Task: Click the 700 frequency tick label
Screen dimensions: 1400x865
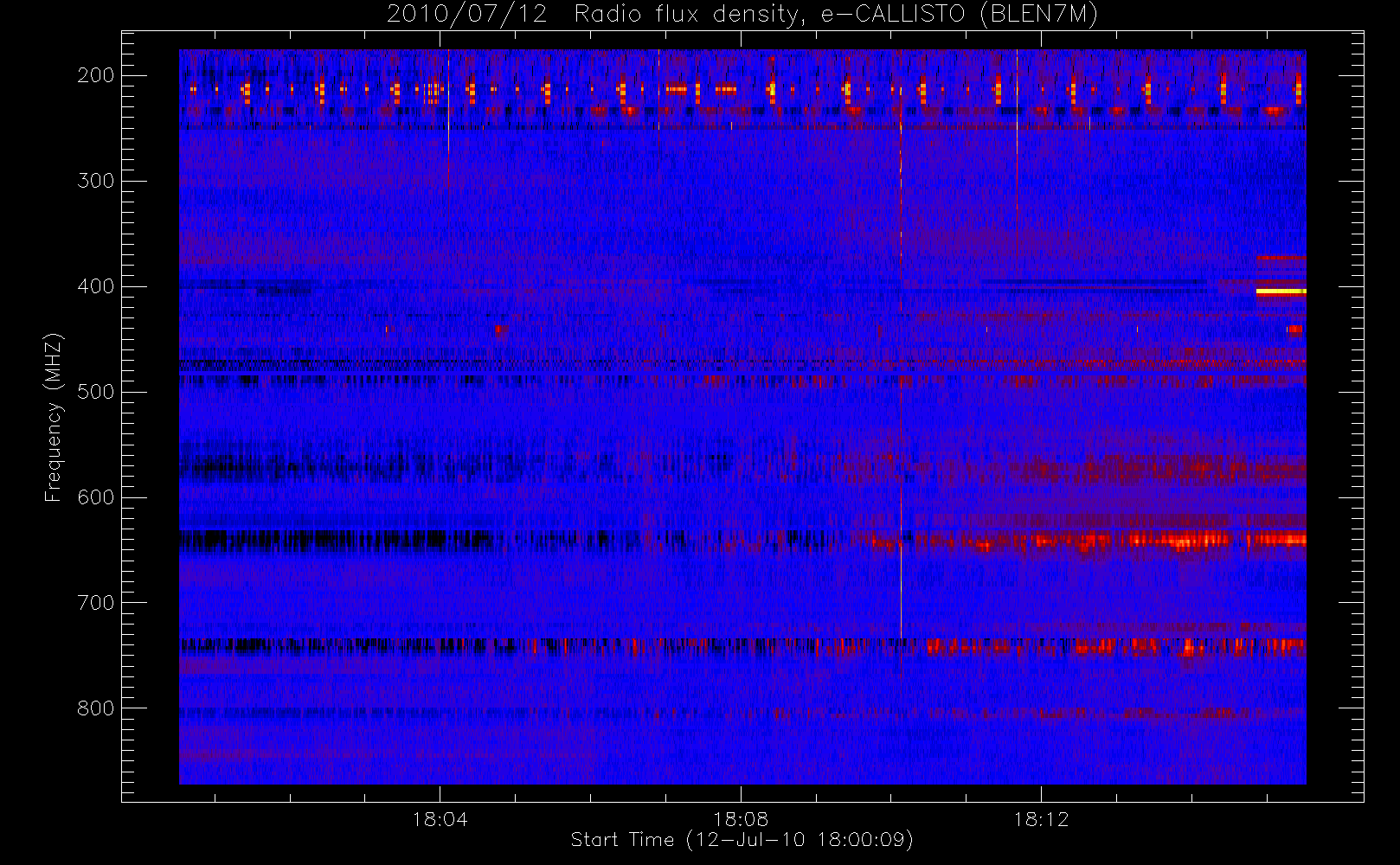Action: (95, 603)
